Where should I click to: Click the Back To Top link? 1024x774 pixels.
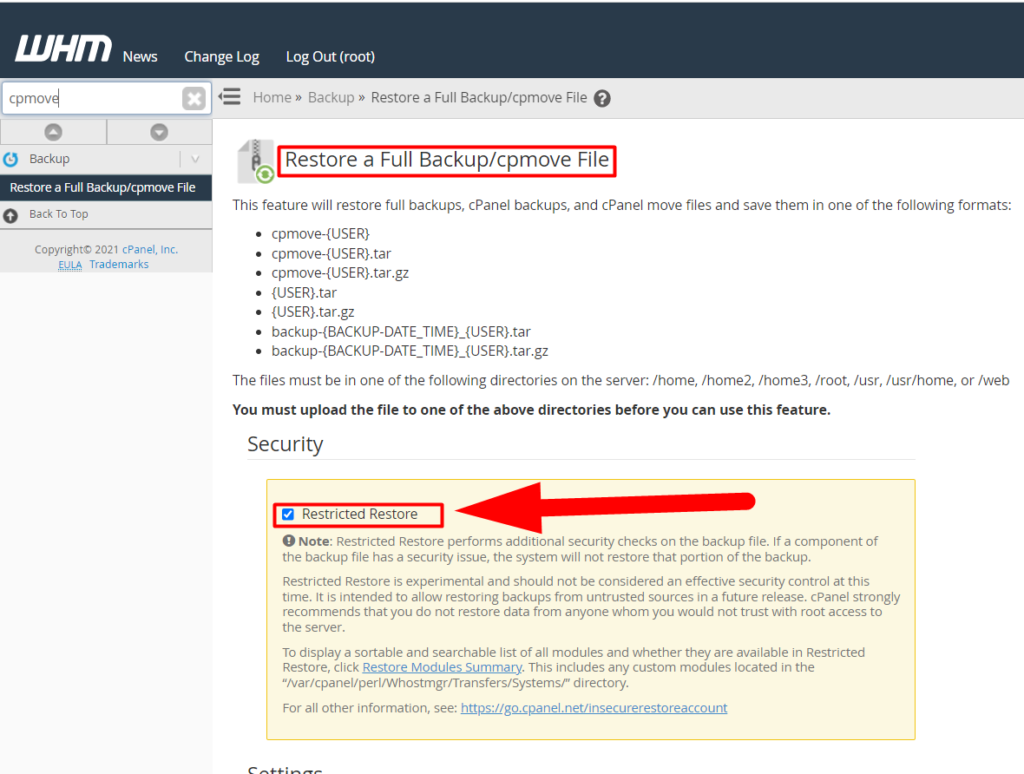(58, 214)
